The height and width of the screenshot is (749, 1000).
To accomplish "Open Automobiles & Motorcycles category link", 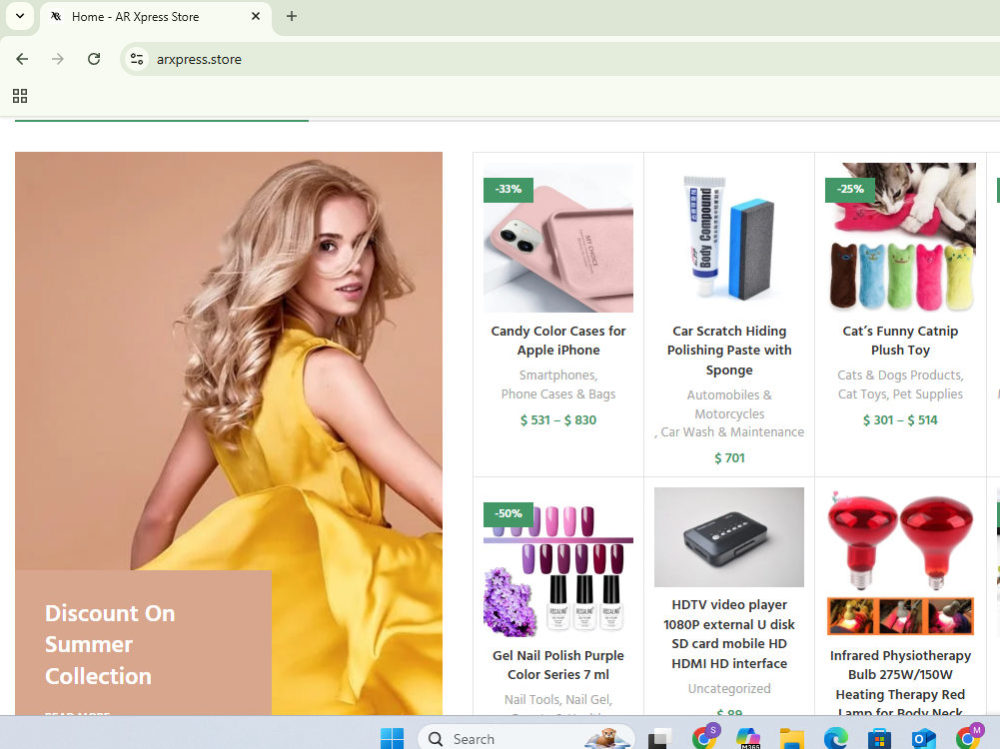I will tap(729, 404).
